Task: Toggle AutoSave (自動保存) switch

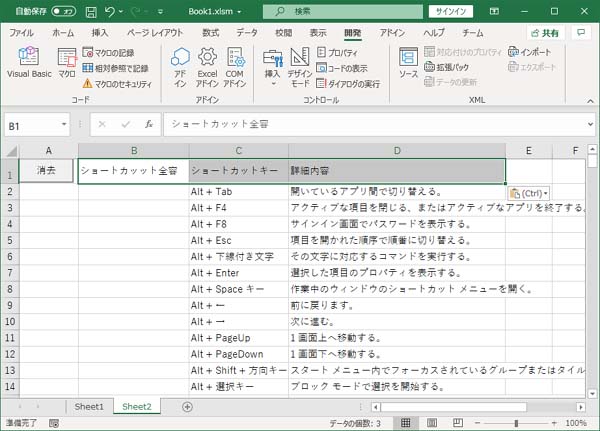Action: pyautogui.click(x=63, y=11)
